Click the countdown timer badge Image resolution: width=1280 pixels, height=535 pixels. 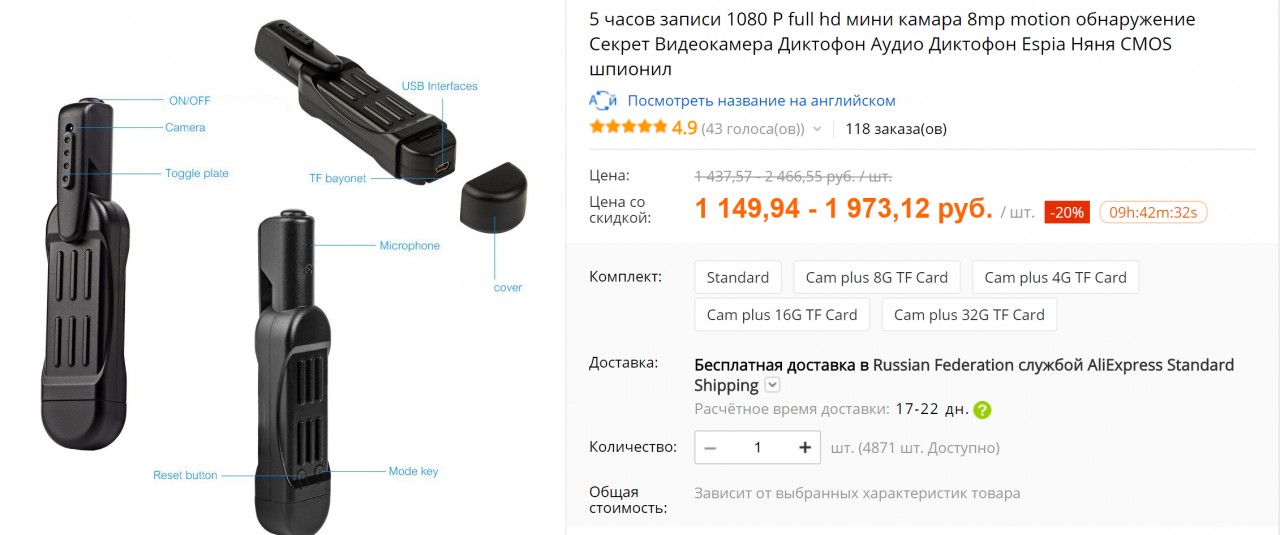[1153, 212]
